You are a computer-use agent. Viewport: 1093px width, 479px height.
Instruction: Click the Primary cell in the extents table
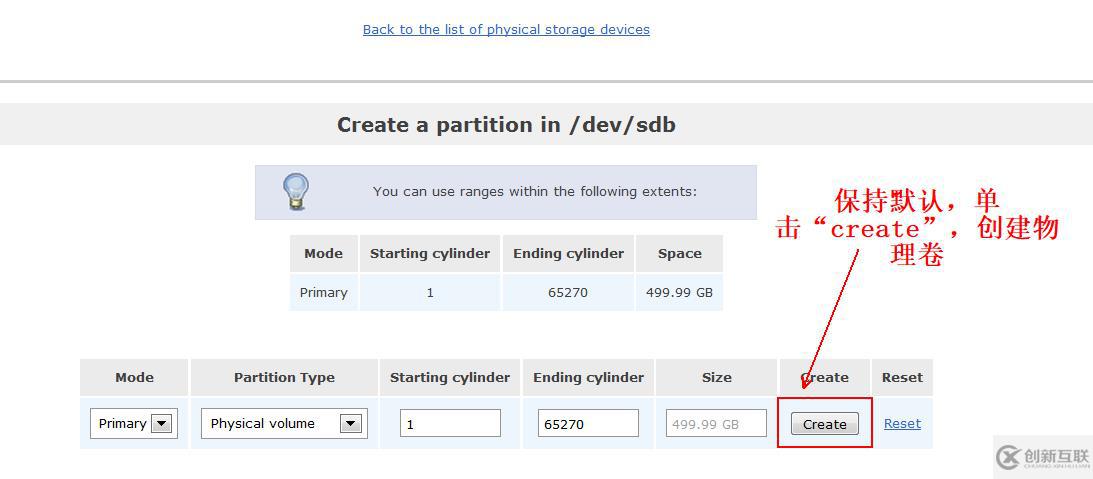[324, 293]
